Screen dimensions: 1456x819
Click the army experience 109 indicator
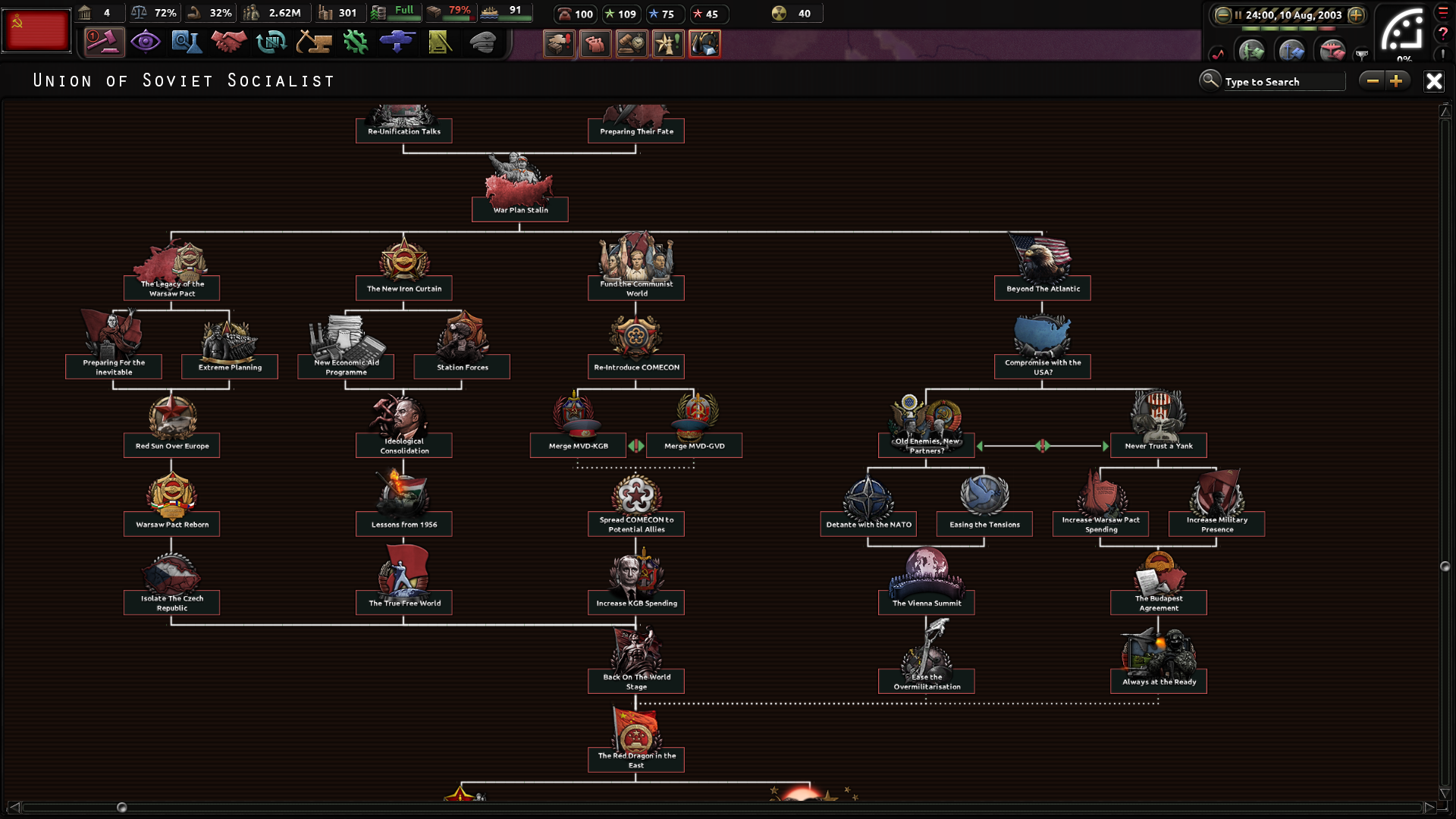(x=620, y=14)
